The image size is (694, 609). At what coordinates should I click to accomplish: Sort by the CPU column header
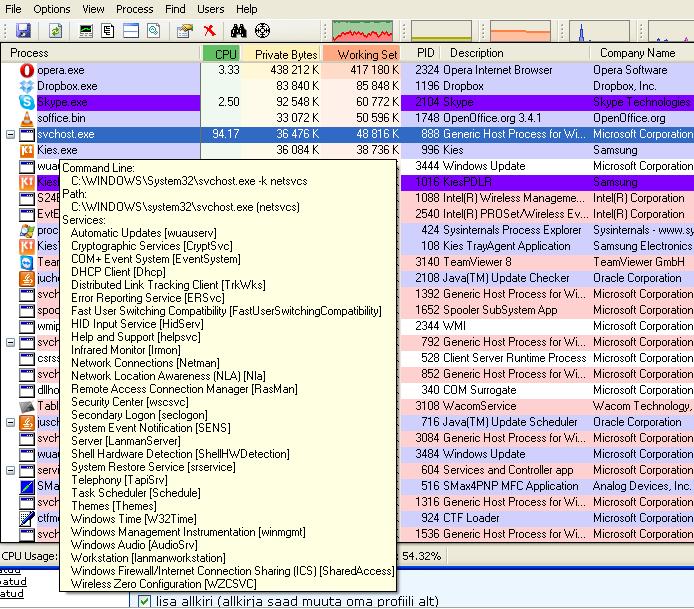221,54
